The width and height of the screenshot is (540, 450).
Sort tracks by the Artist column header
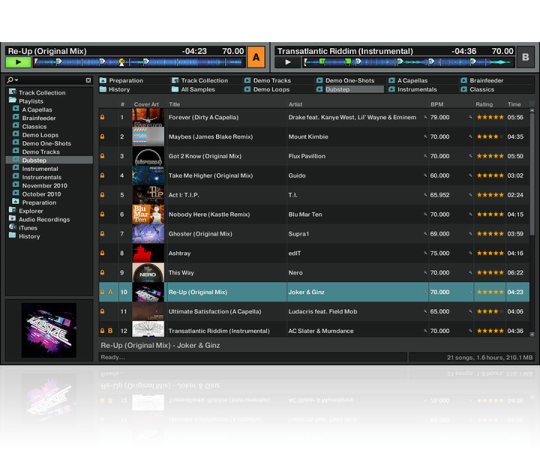pos(295,104)
